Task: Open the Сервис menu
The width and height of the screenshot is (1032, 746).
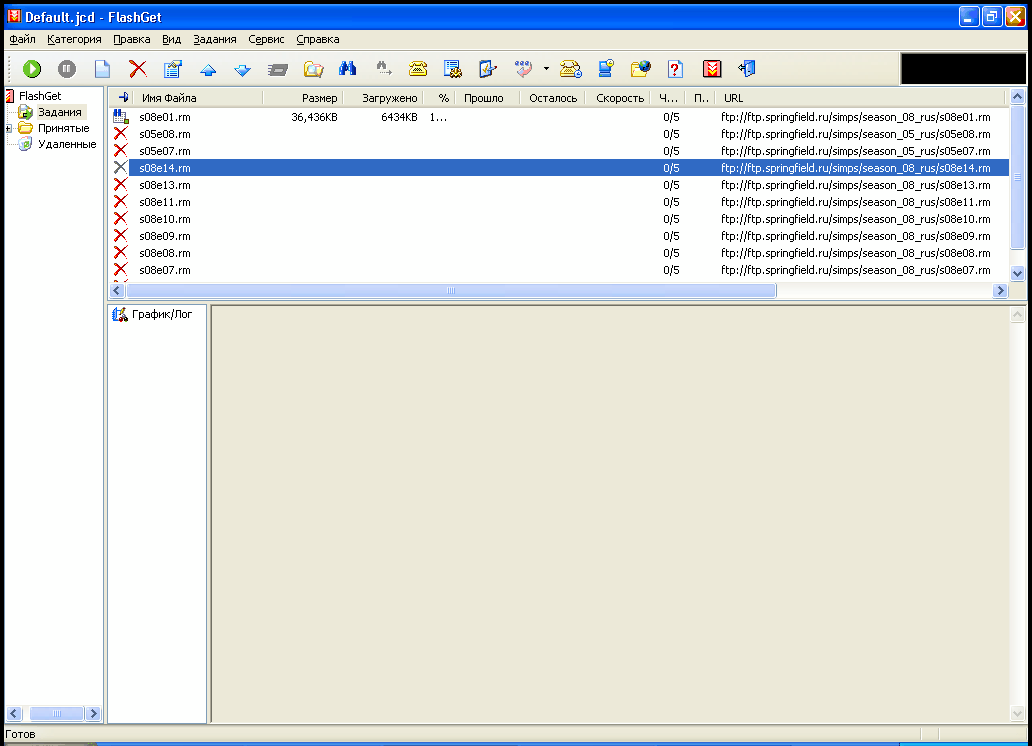Action: tap(267, 40)
